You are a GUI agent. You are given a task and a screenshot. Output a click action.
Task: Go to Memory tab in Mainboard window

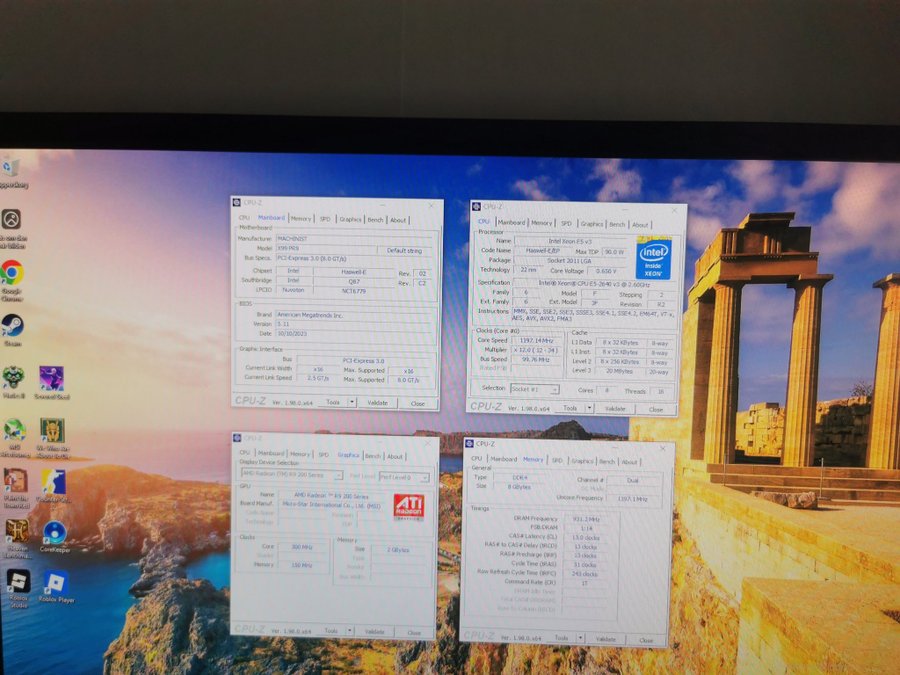coord(300,219)
